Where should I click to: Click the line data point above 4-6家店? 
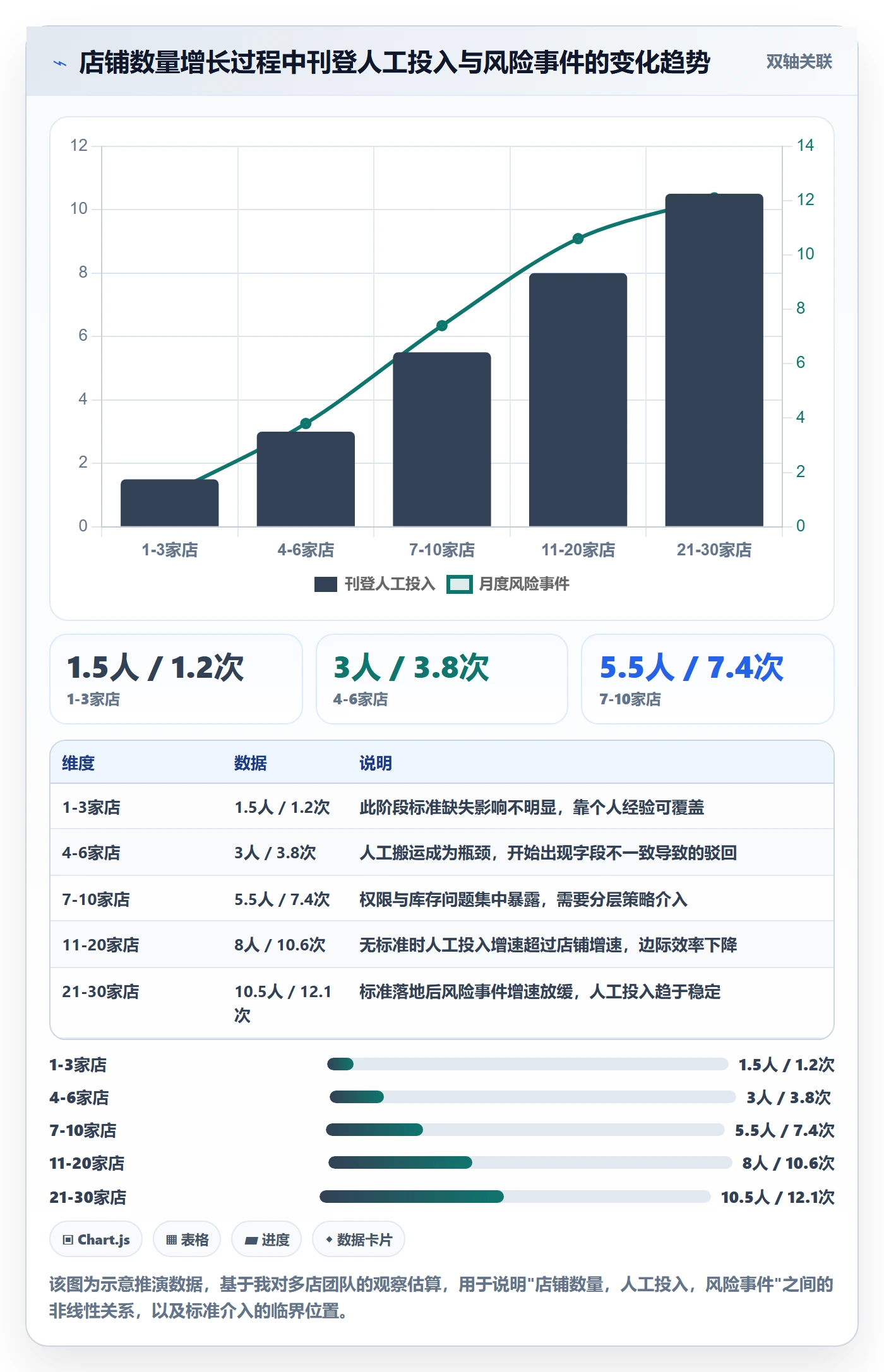click(306, 423)
